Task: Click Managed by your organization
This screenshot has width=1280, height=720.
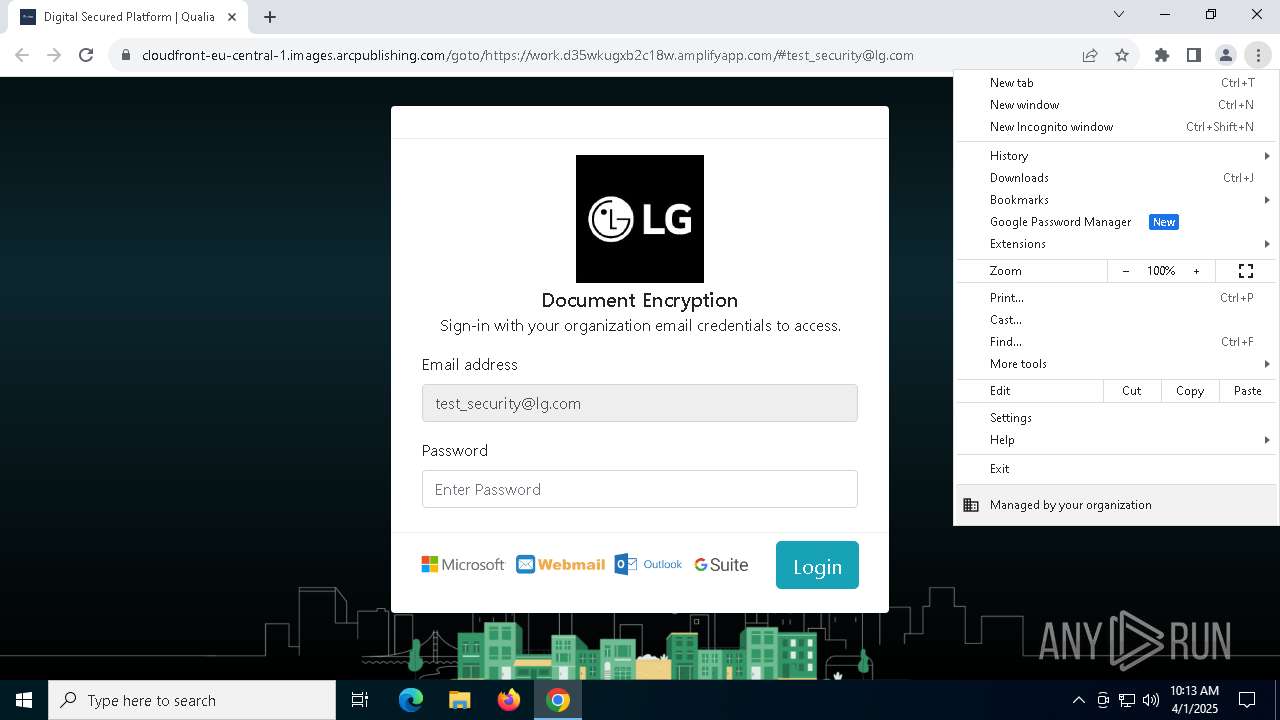Action: coord(1117,505)
